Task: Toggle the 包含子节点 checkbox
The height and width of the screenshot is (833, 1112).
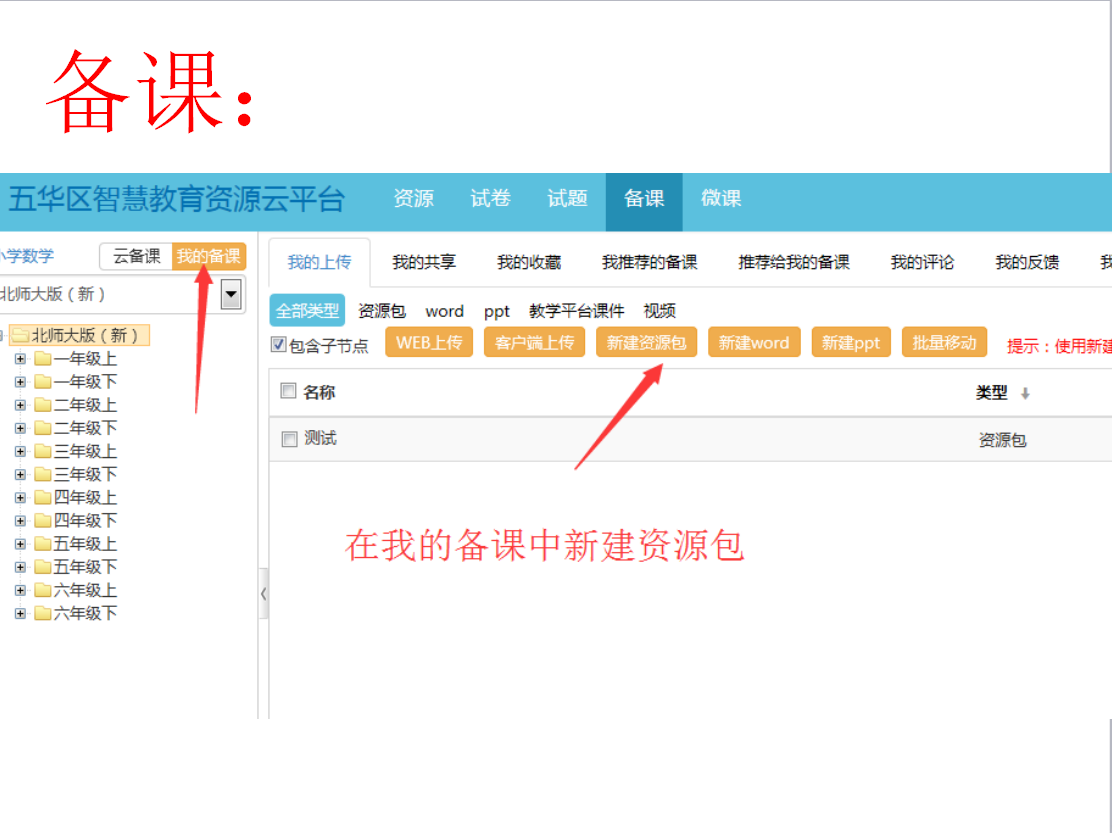Action: pyautogui.click(x=279, y=345)
